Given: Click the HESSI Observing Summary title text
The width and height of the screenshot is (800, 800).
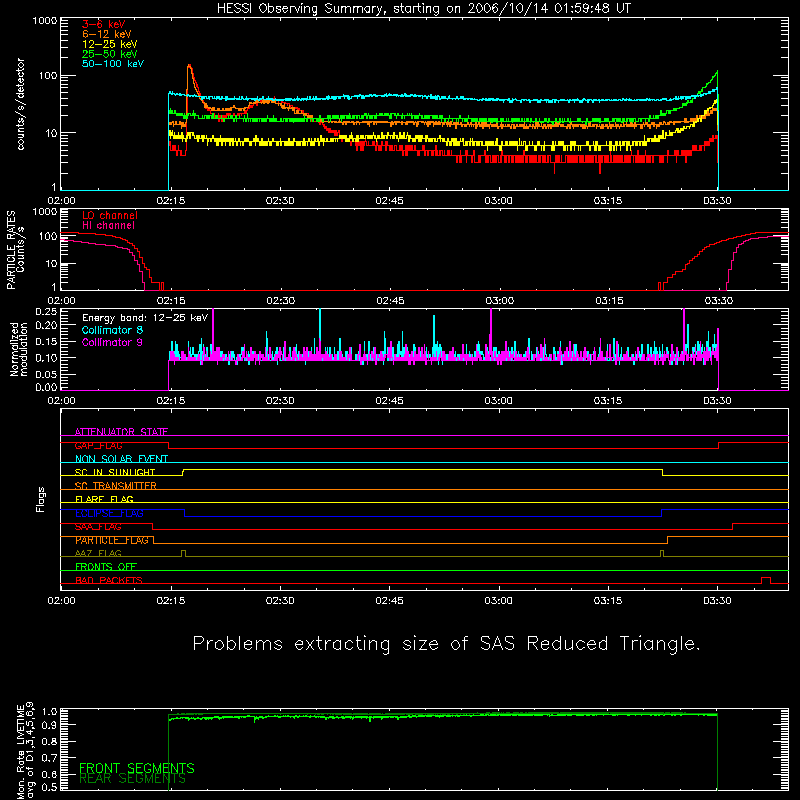Looking at the screenshot, I should (424, 9).
